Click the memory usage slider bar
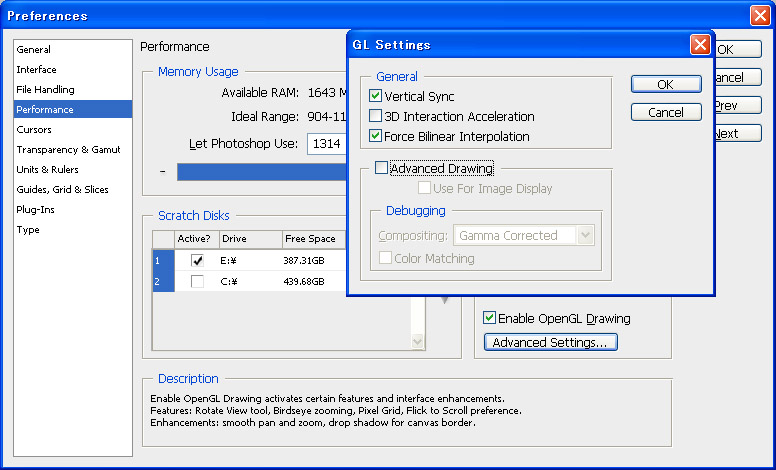Viewport: 776px width, 470px height. (x=262, y=172)
